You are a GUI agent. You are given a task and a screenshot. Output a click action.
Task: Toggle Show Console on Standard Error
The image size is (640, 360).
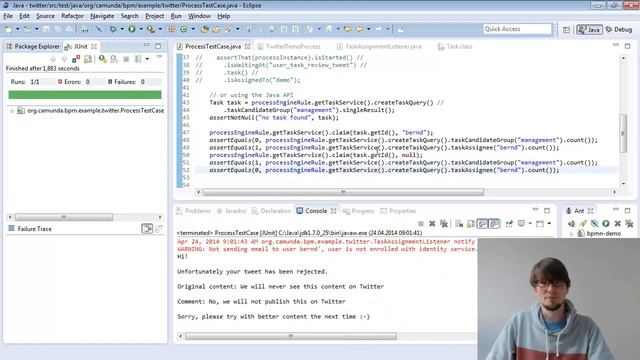tap(494, 223)
